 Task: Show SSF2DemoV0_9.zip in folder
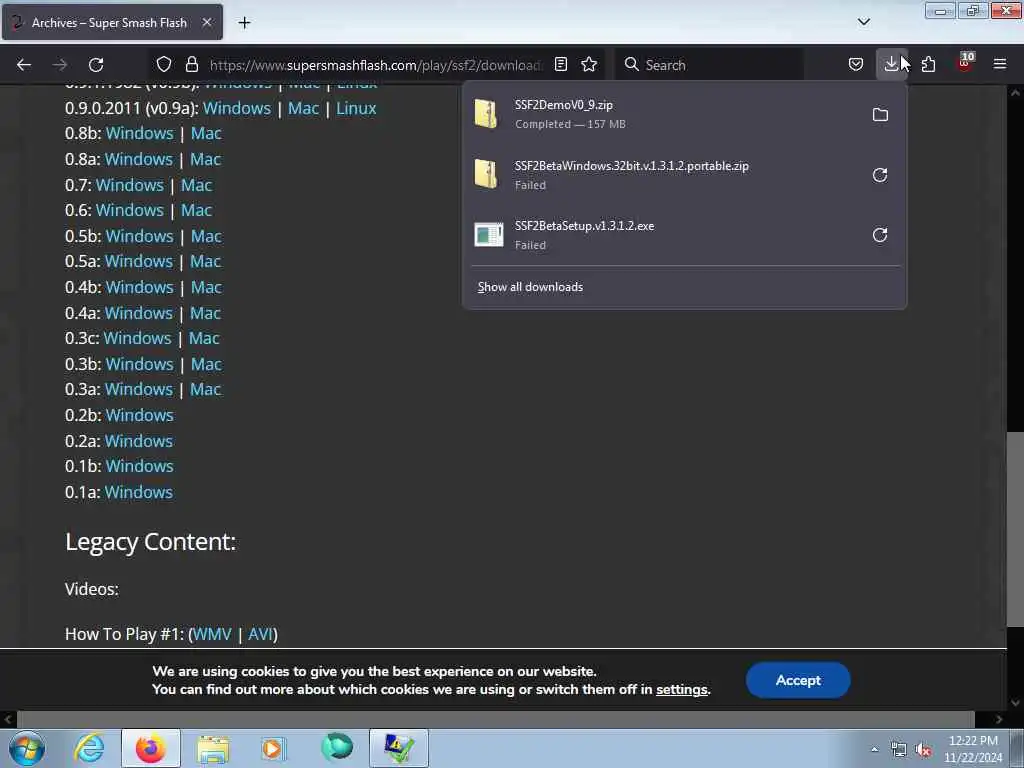coord(880,115)
